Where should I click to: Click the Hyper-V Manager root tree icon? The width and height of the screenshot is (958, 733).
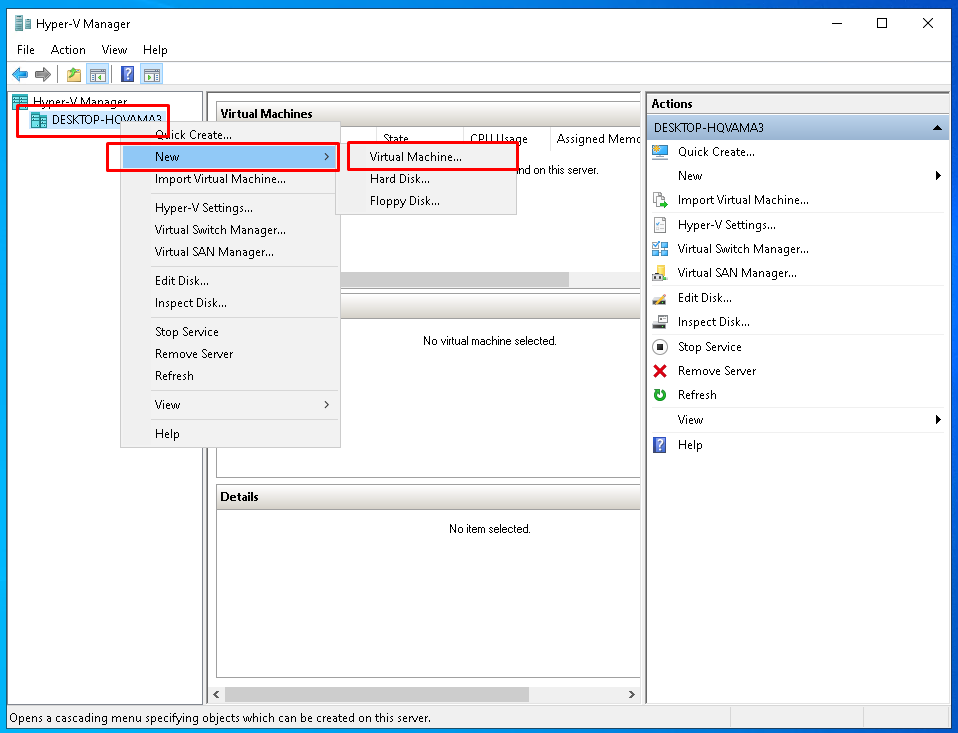[x=20, y=101]
